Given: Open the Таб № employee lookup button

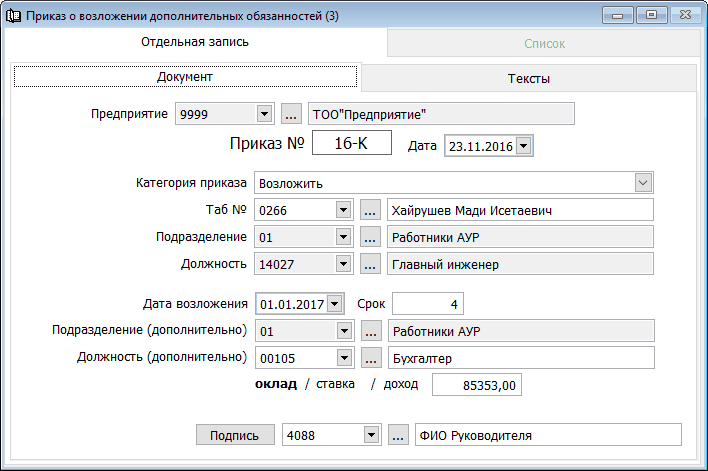Looking at the screenshot, I should [370, 210].
